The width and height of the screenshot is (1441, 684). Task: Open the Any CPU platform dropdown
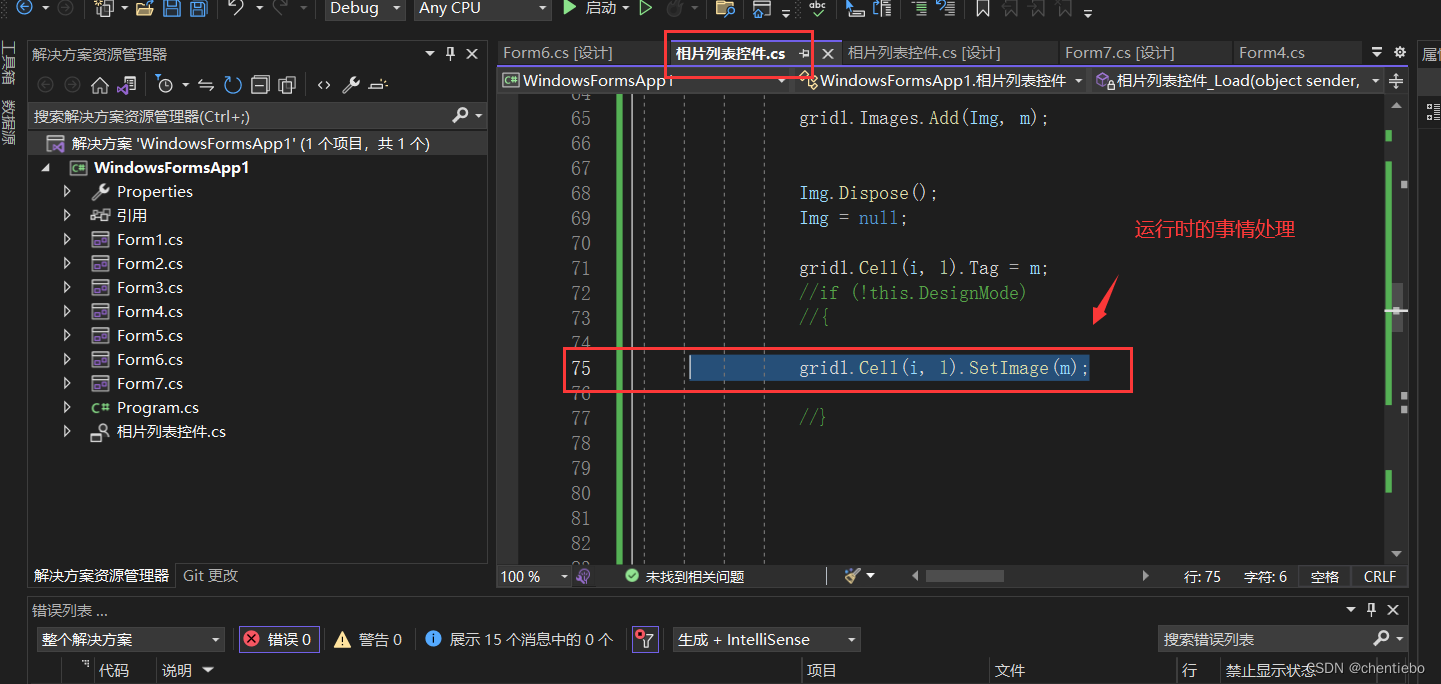484,8
